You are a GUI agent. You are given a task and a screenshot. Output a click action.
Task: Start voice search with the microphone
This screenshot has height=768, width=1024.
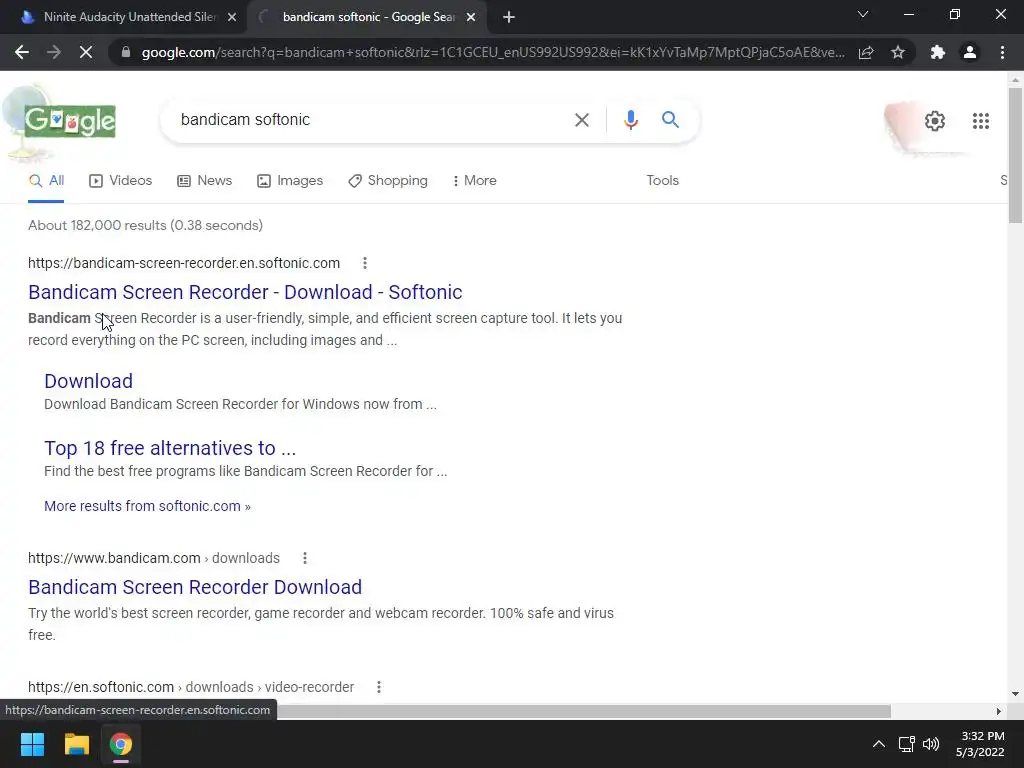(x=630, y=120)
